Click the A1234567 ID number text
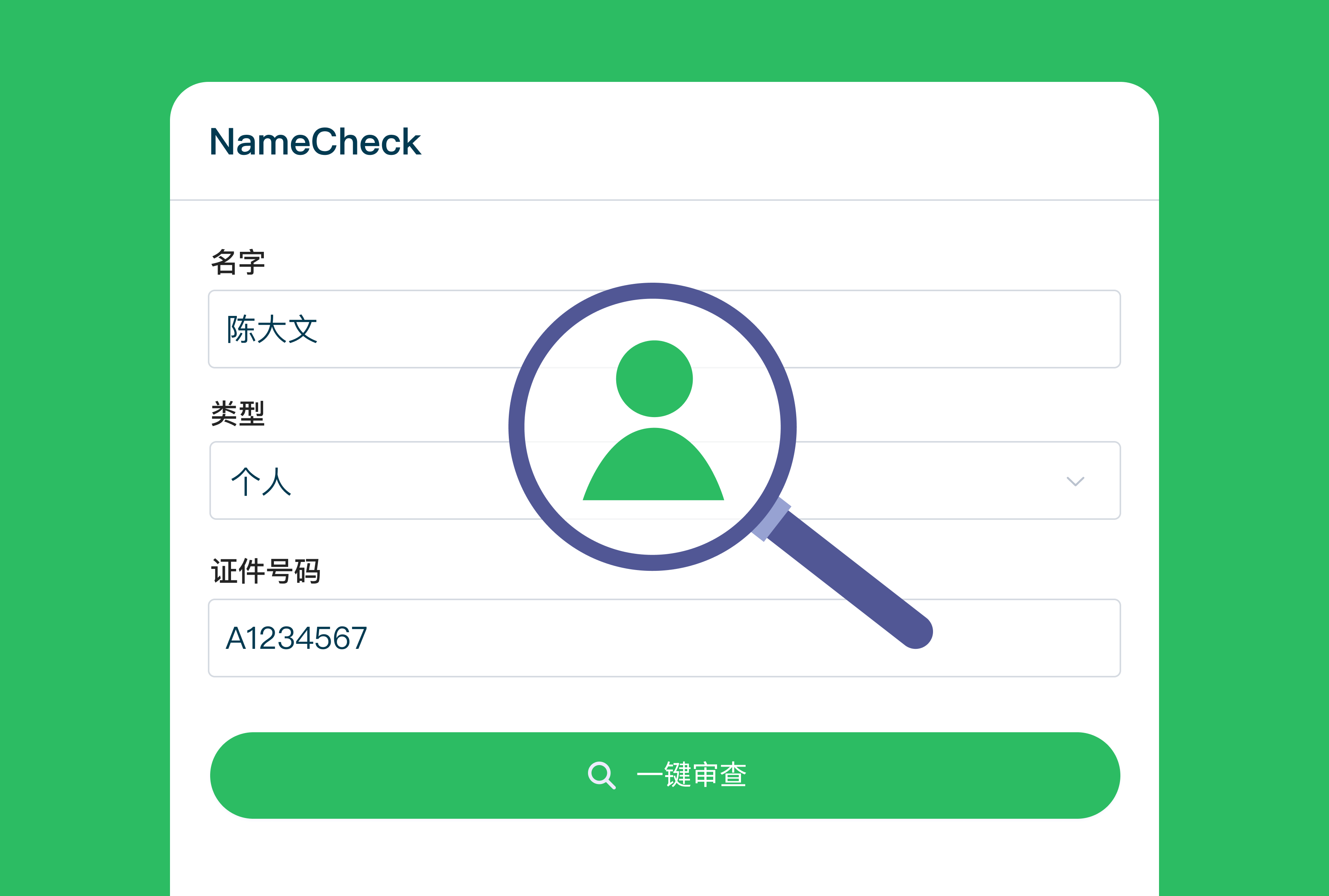 [296, 638]
